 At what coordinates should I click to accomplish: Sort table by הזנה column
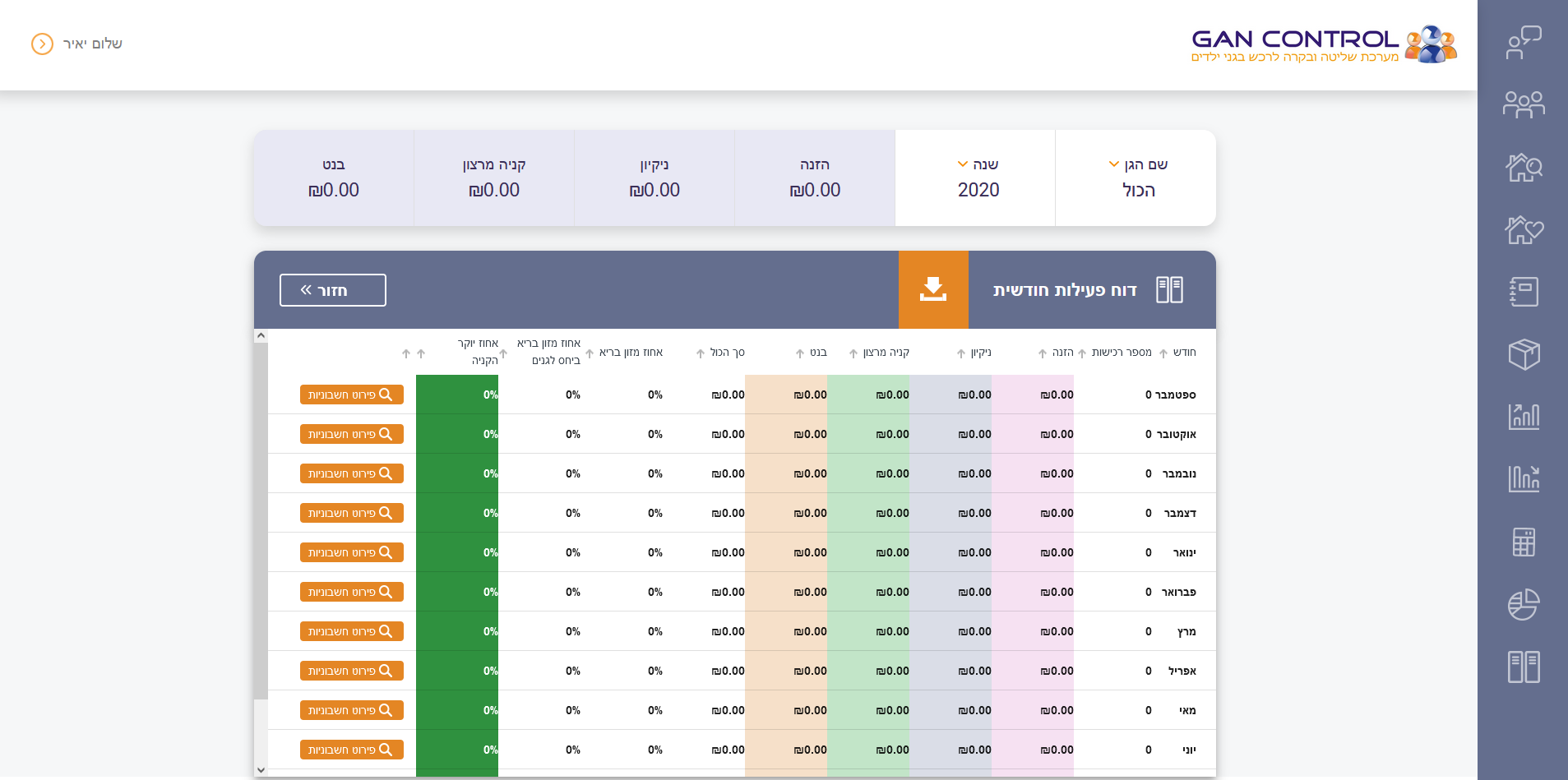click(1043, 353)
